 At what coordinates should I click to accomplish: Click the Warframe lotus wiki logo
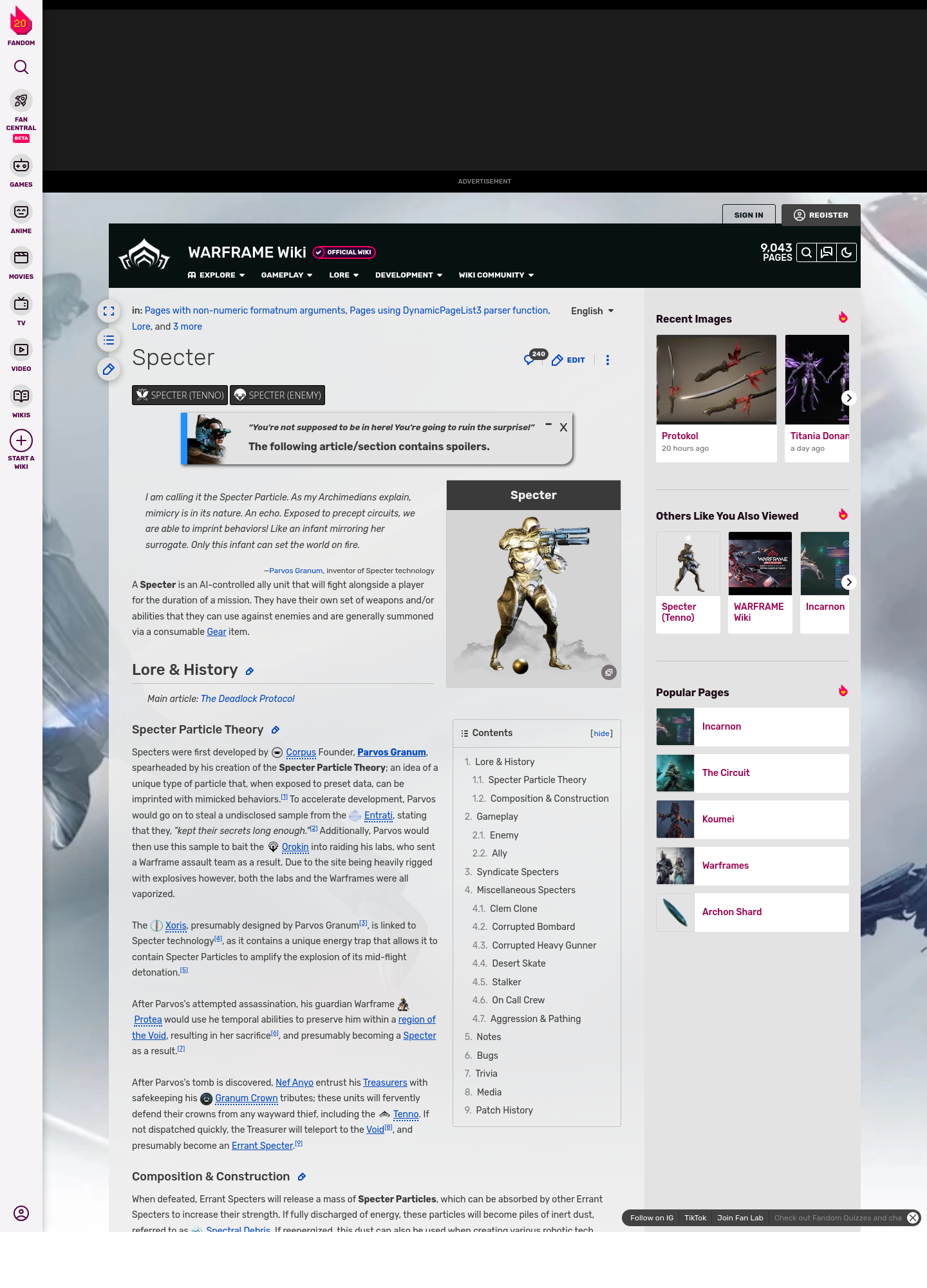tap(144, 255)
